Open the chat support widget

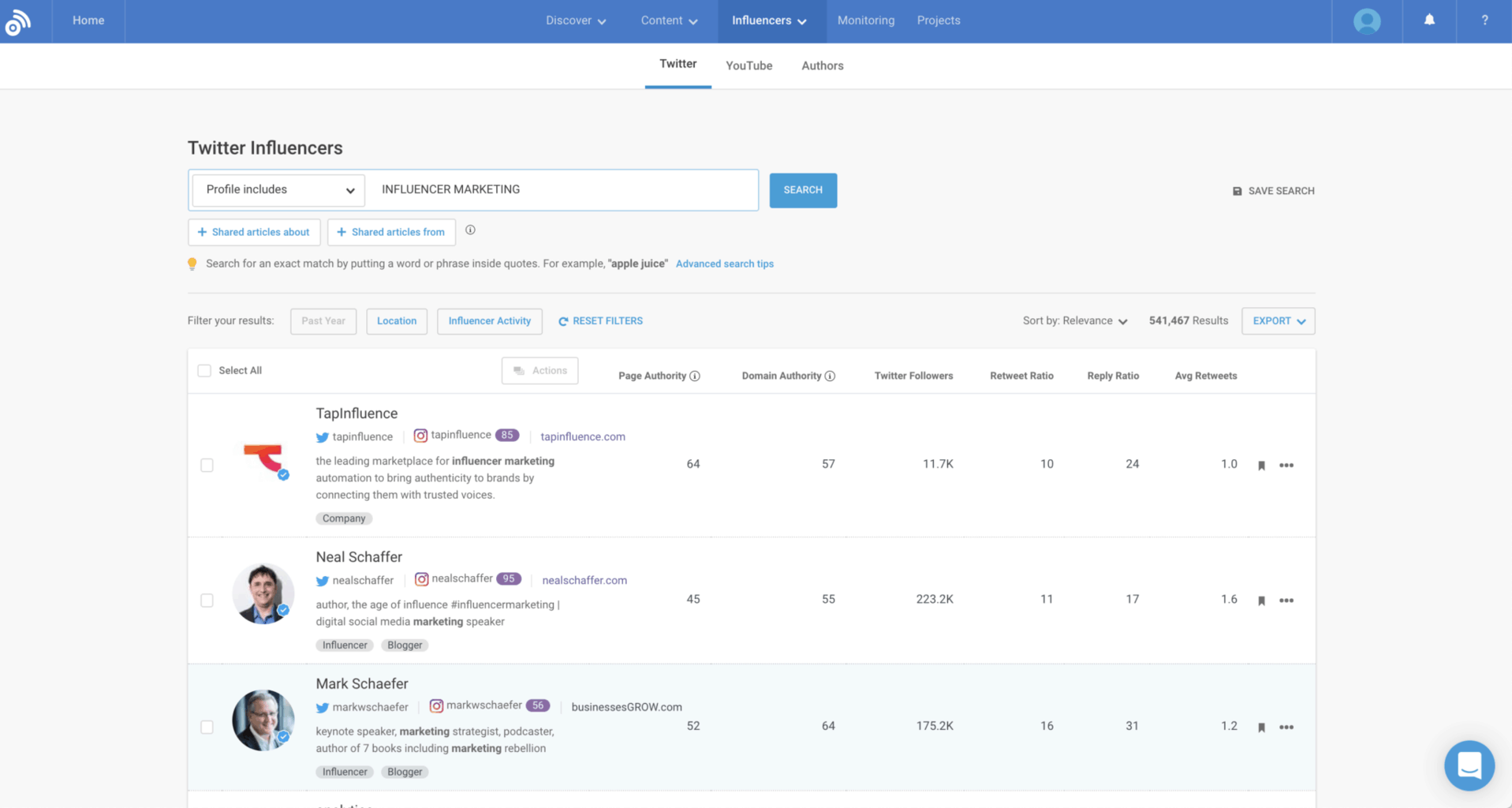(1469, 765)
